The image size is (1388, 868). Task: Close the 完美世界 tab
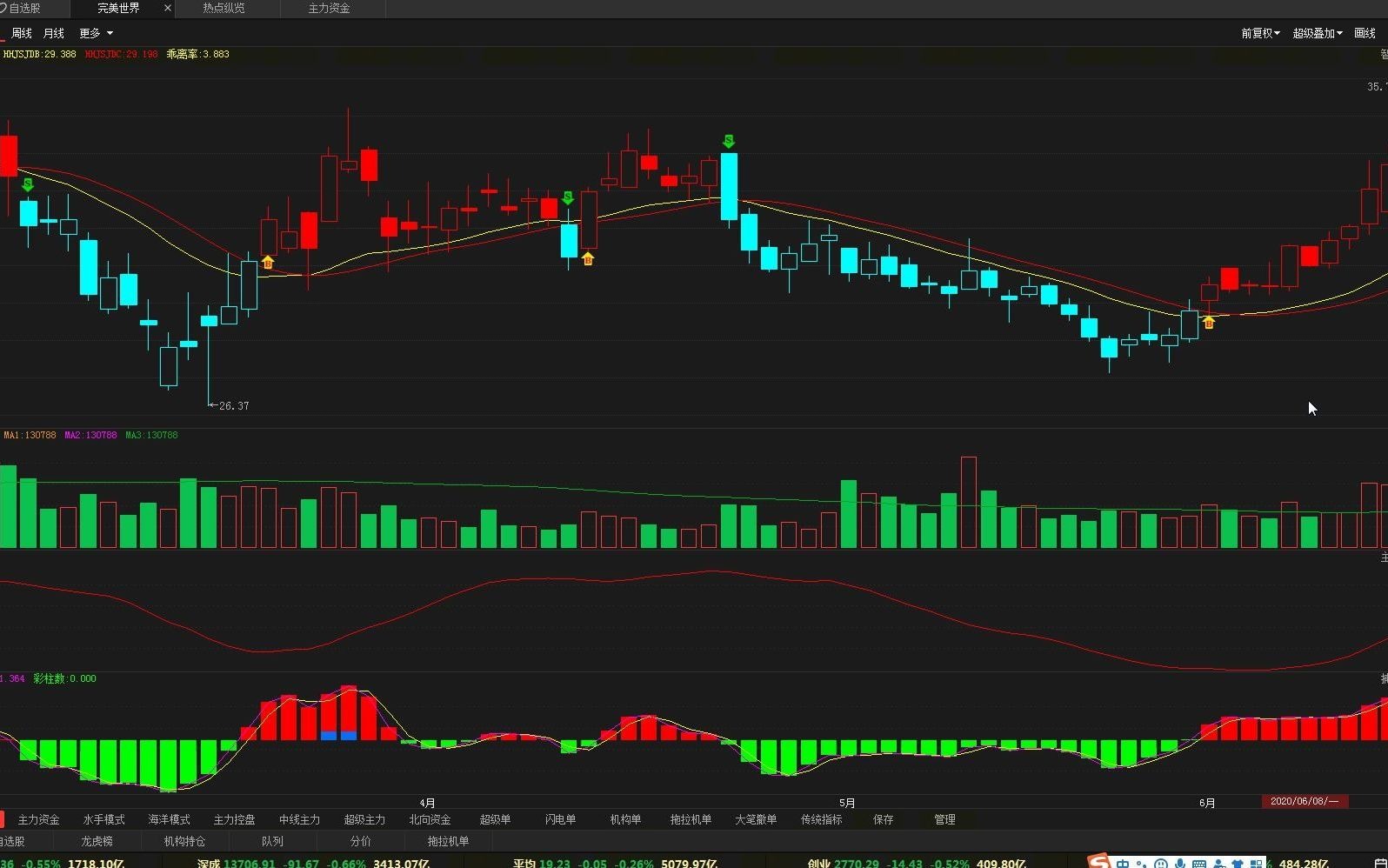pos(168,8)
